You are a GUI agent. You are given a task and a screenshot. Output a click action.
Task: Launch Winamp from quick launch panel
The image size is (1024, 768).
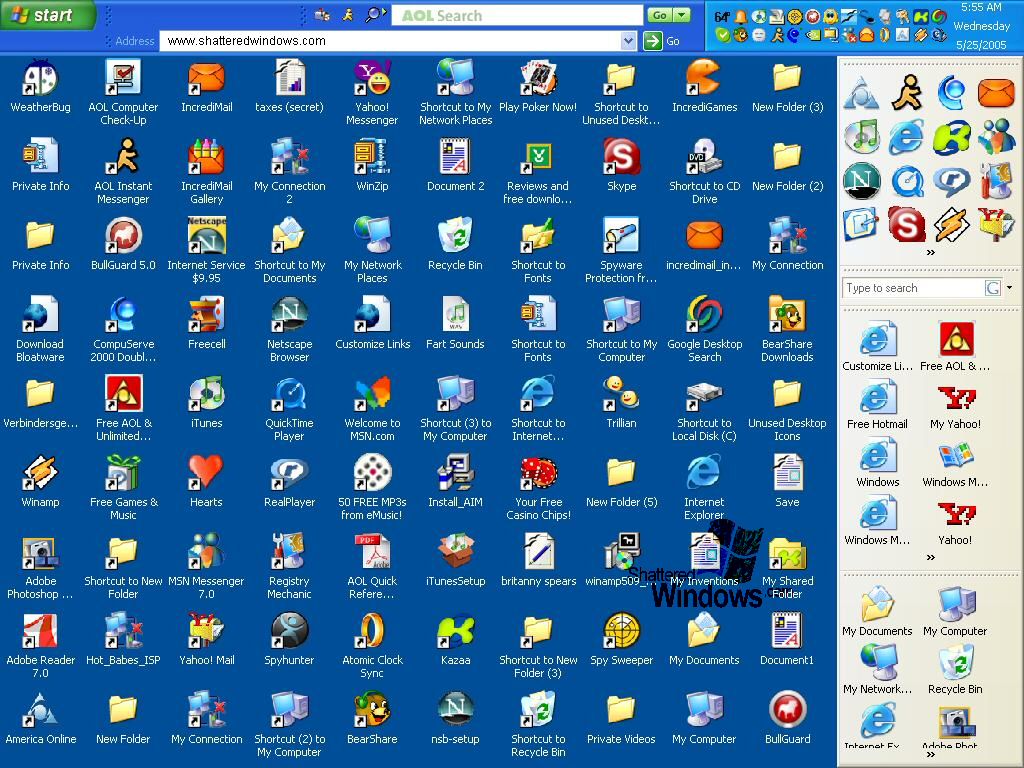(952, 224)
